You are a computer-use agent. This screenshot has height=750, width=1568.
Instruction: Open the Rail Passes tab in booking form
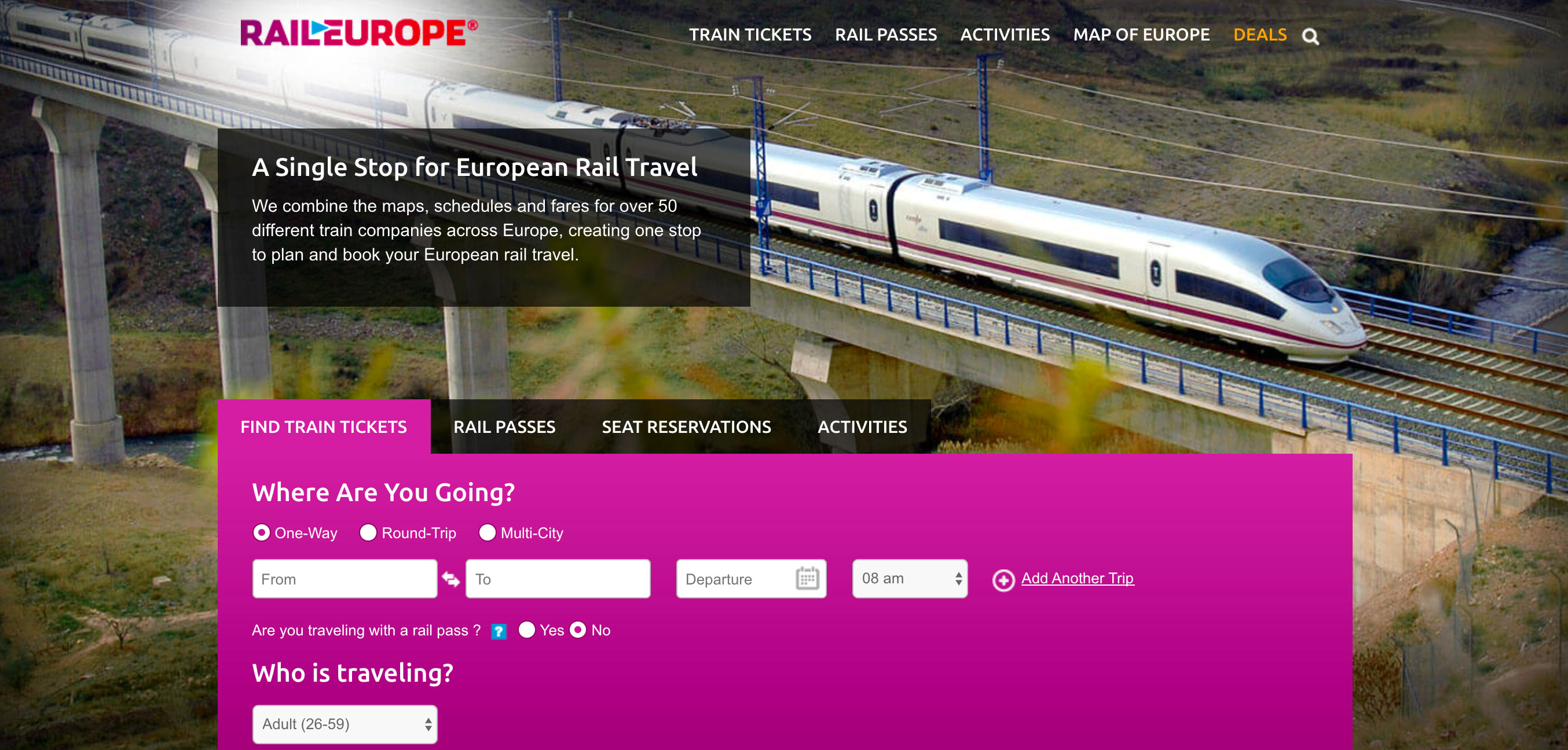click(504, 427)
